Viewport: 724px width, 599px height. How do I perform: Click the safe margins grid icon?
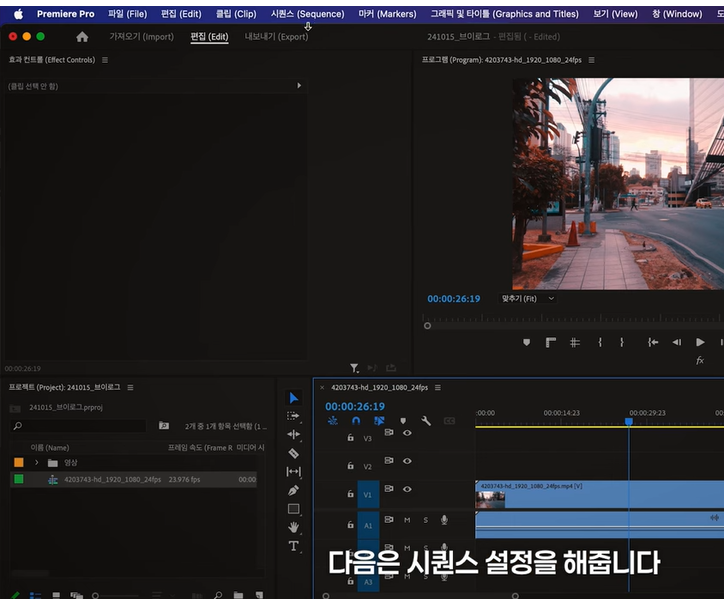[x=574, y=342]
